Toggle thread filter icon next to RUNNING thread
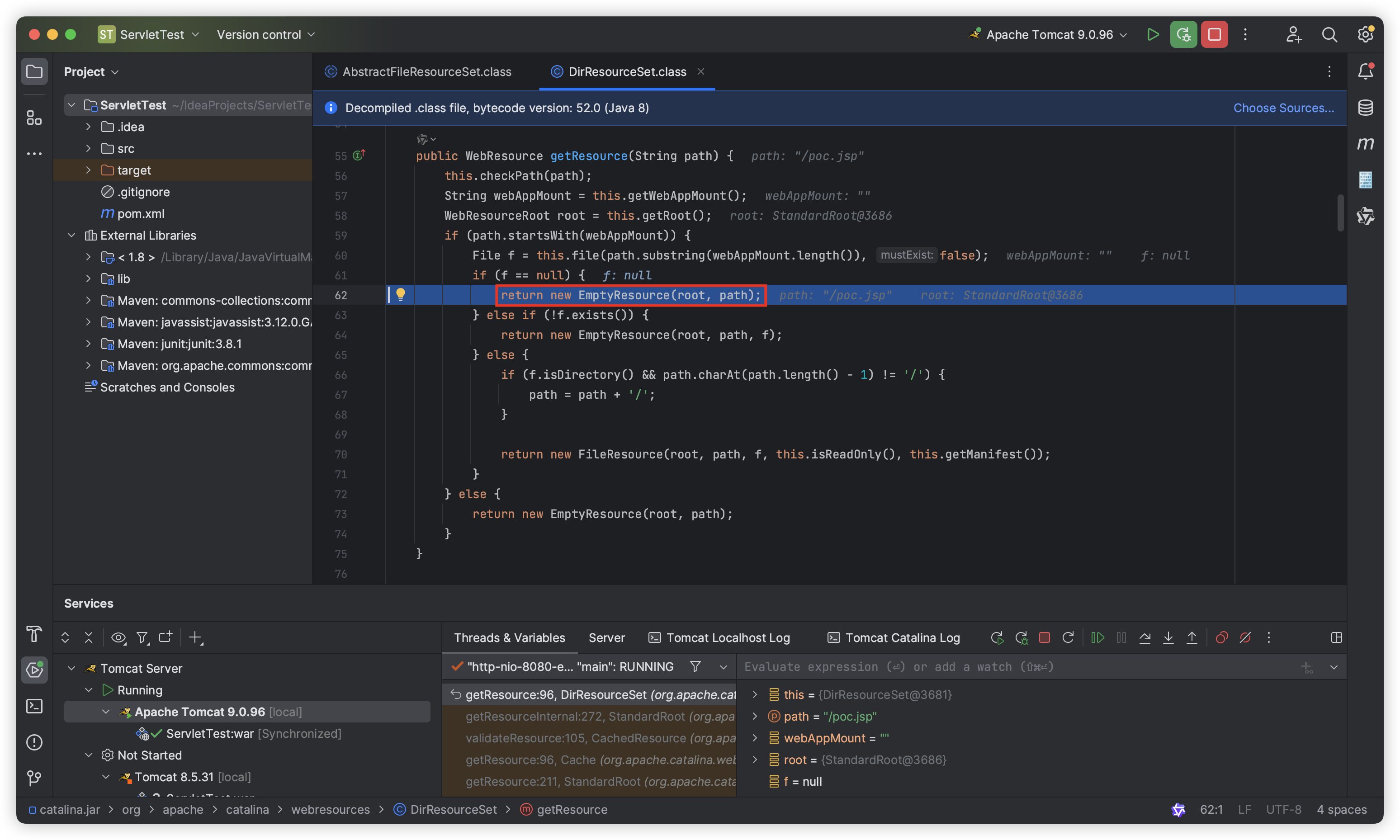Image resolution: width=1400 pixels, height=840 pixels. (695, 667)
